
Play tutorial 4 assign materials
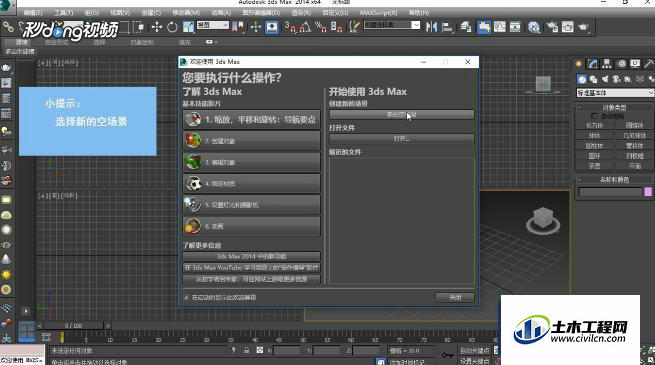(251, 183)
